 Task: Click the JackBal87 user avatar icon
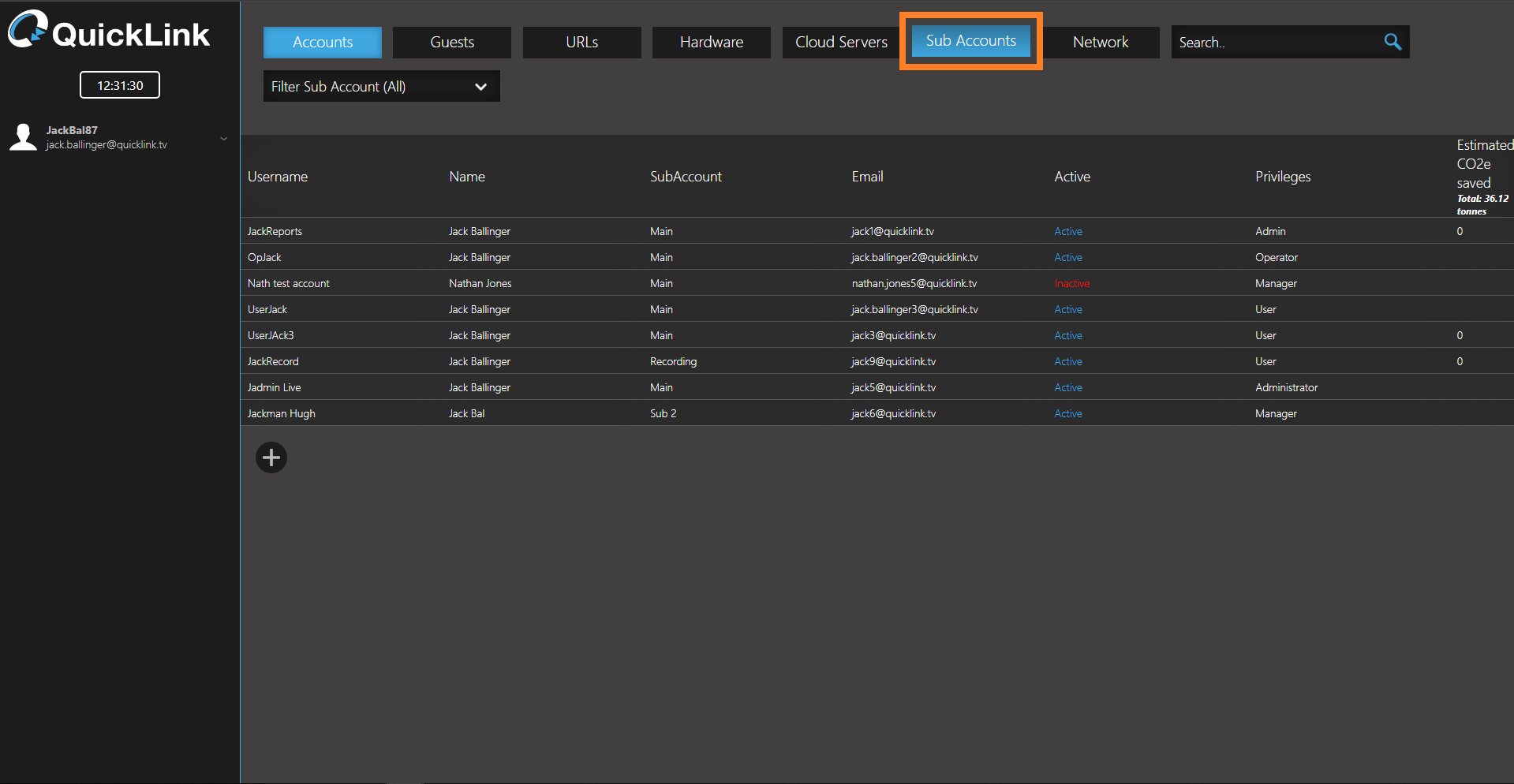23,137
